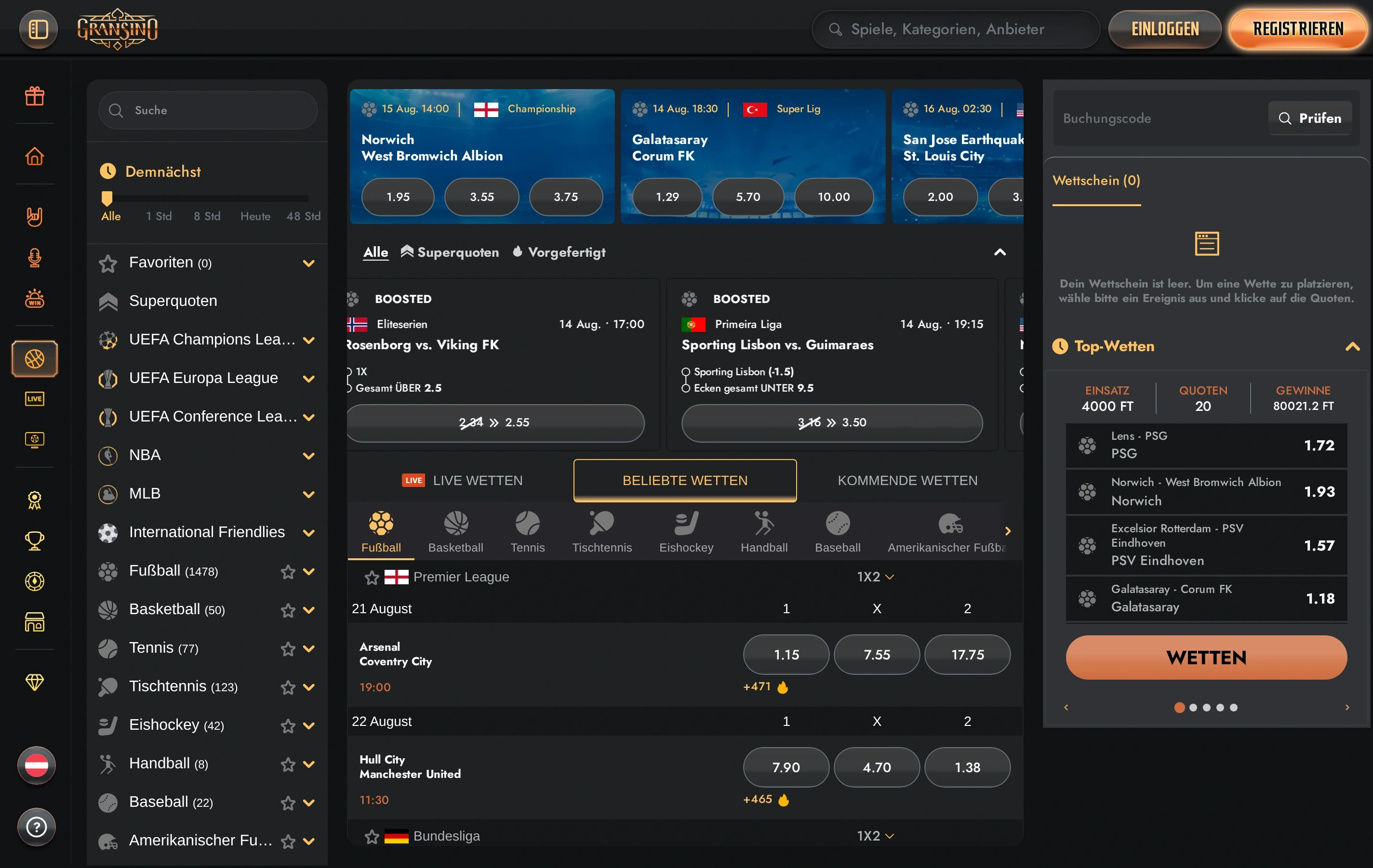
Task: Favorite the Fußball category star
Action: tap(288, 571)
